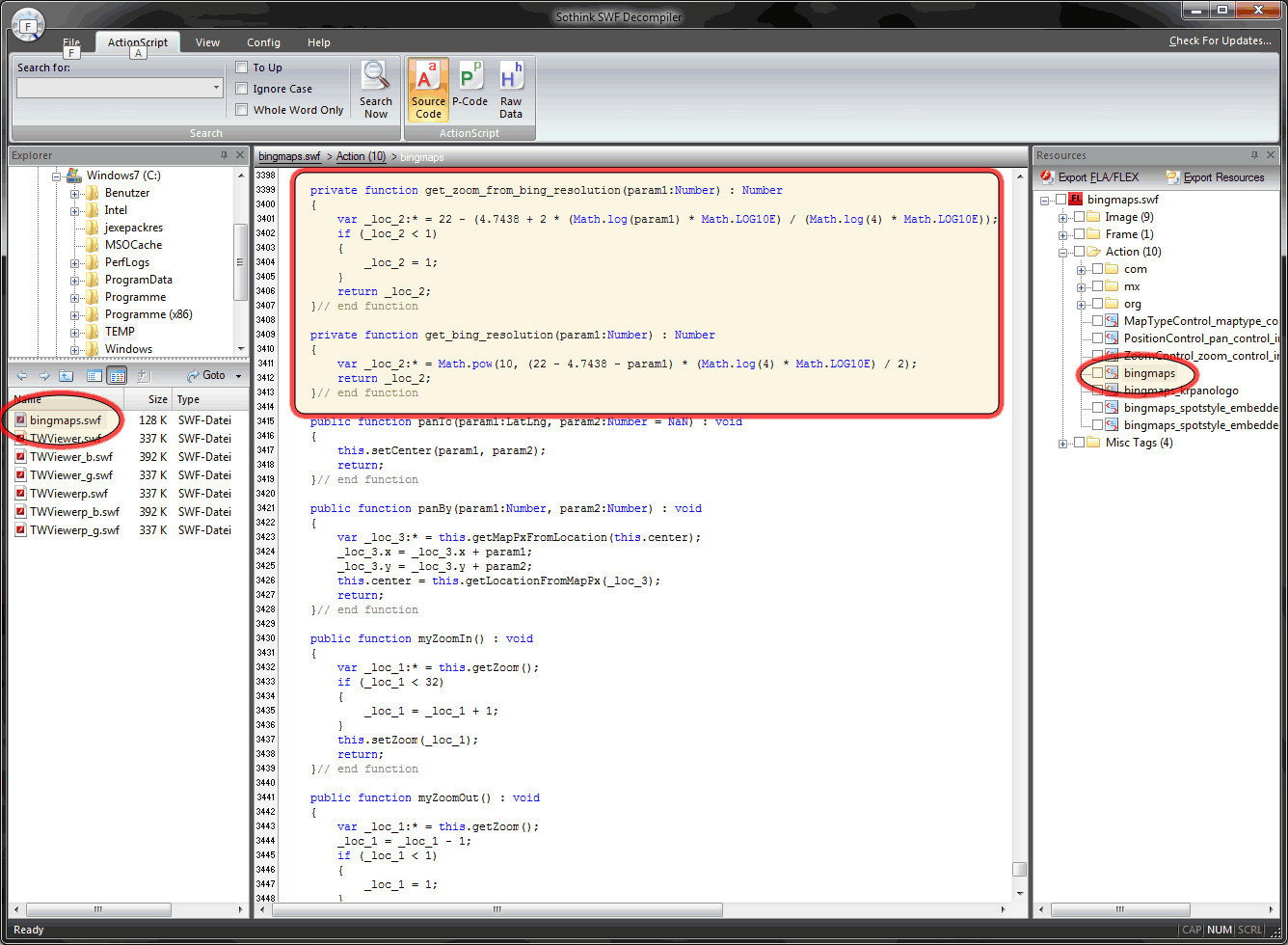Viewport: 1288px width, 945px height.
Task: Click the Windows7 (C:) drive icon
Action: pos(73,175)
